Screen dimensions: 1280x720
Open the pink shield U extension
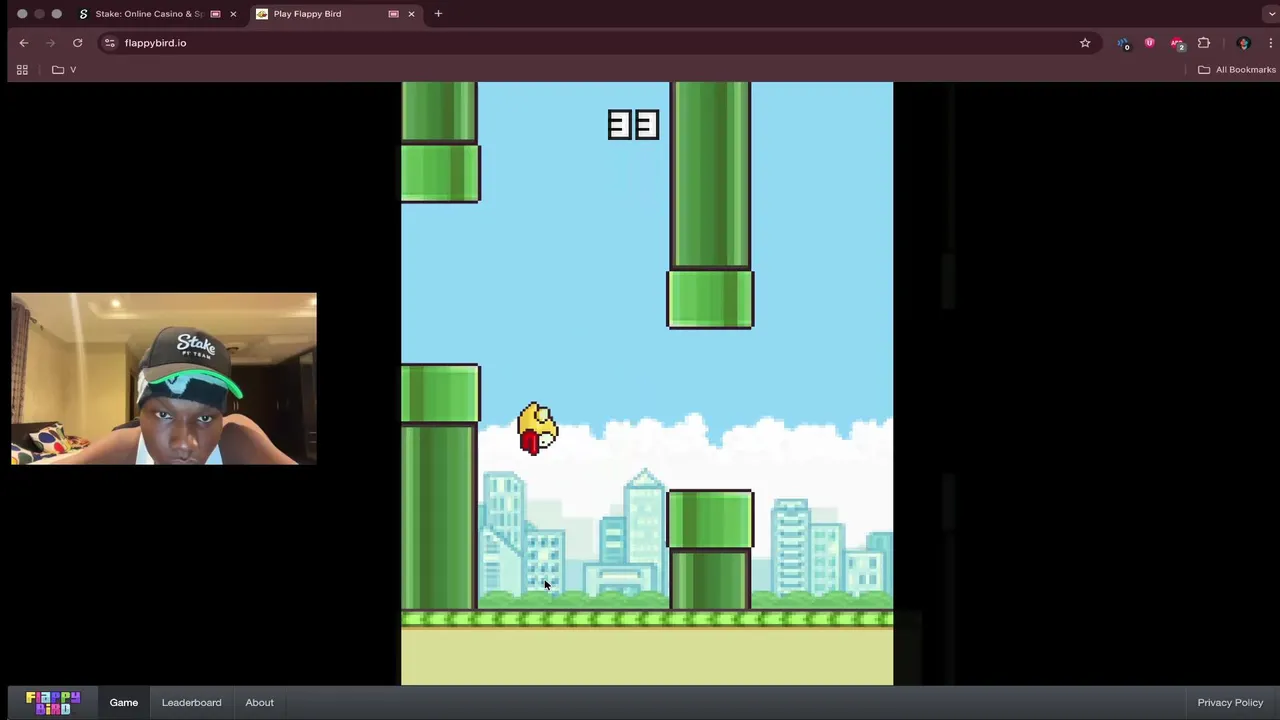(1149, 43)
